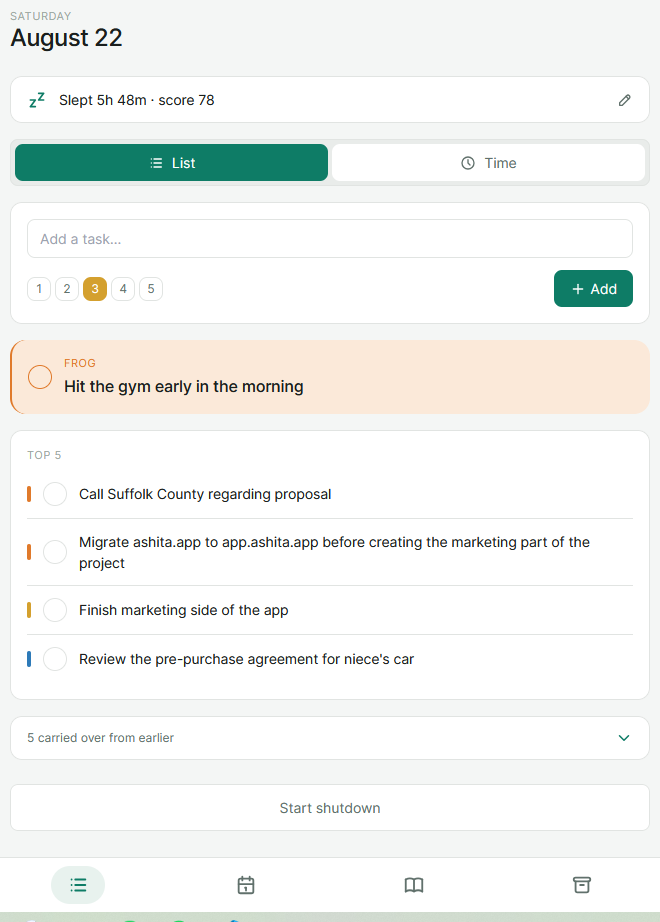Focus the Add a task input field
660x922 pixels.
click(330, 239)
